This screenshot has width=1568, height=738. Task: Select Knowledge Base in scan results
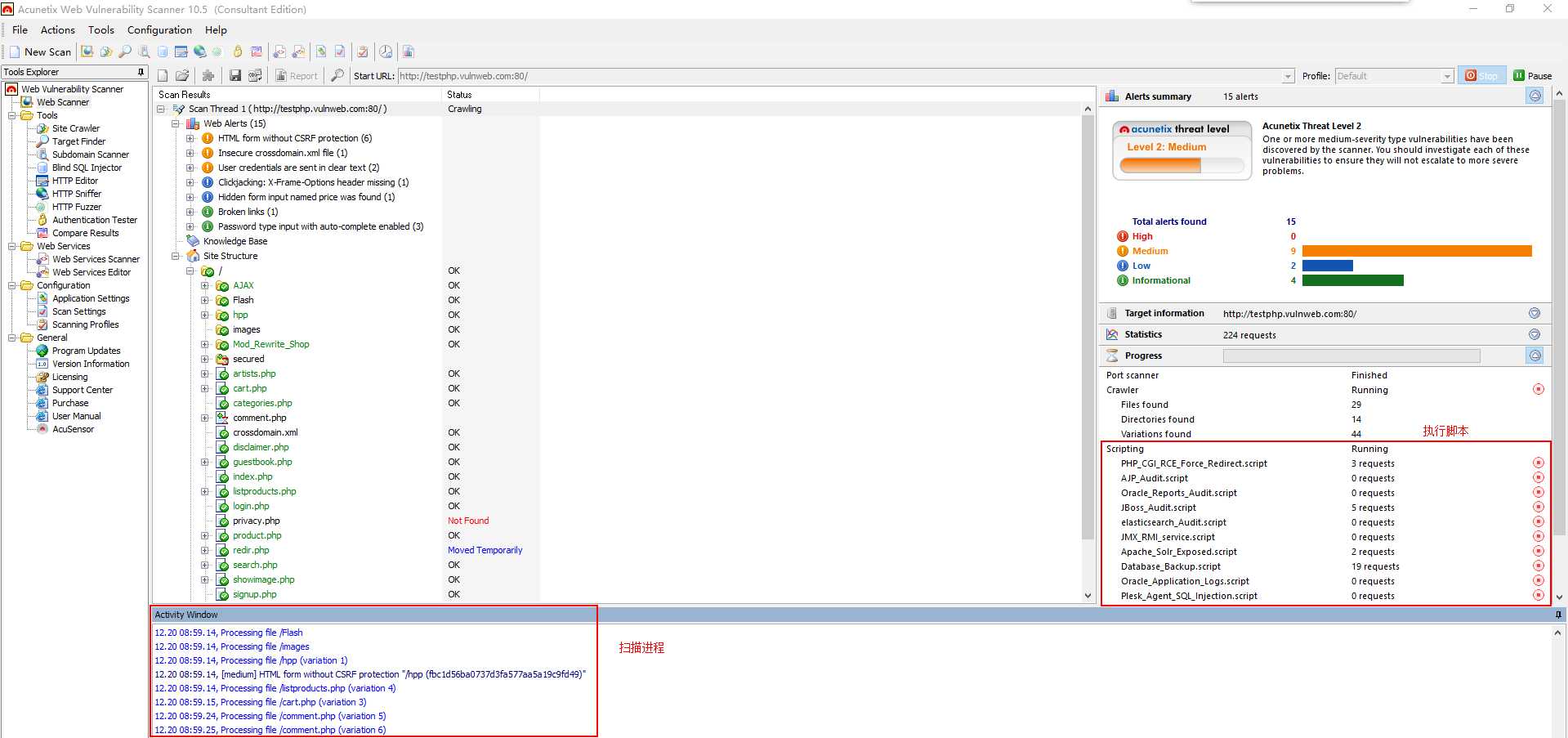[x=235, y=241]
